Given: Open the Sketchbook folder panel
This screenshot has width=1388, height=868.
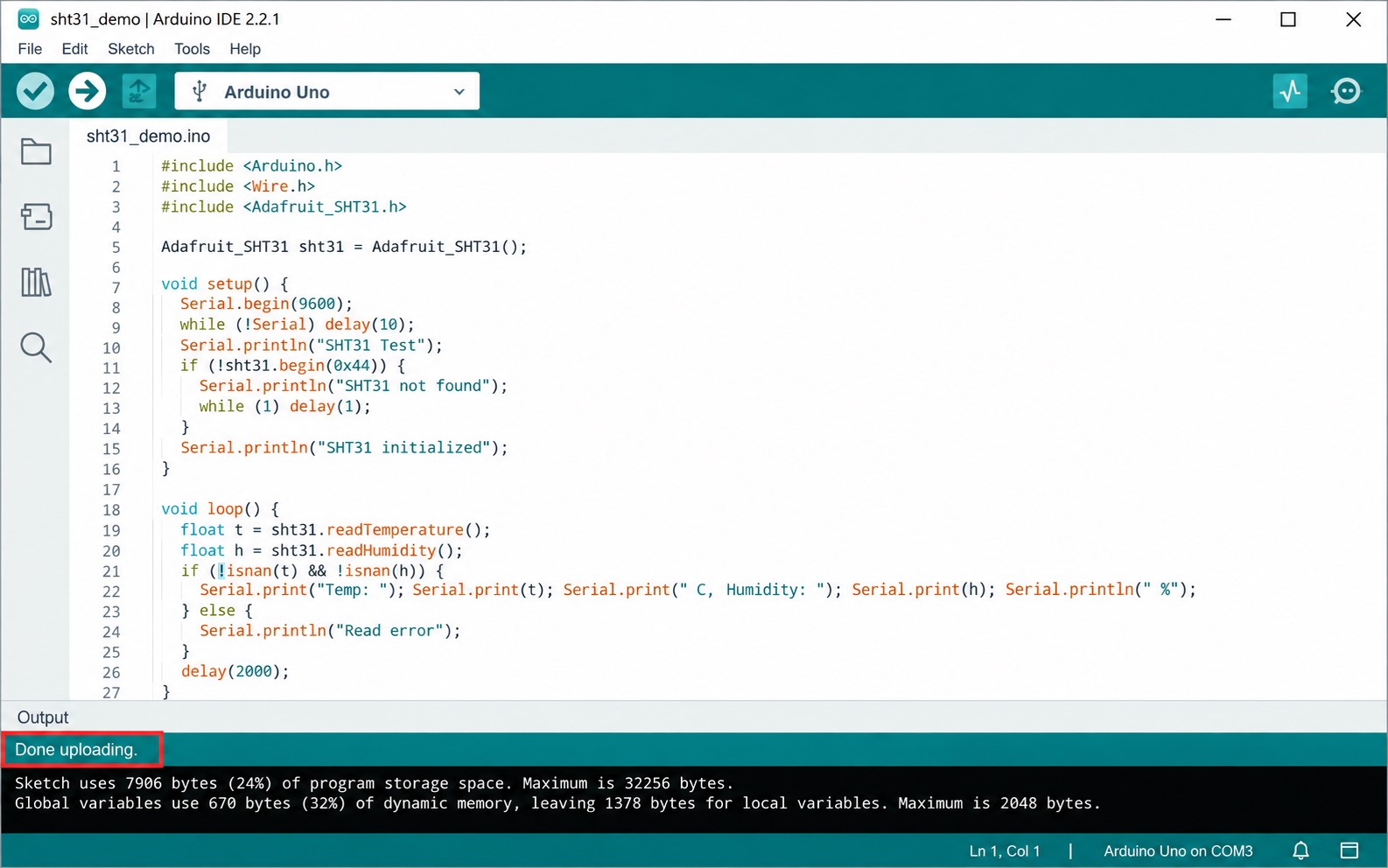Looking at the screenshot, I should coord(36,152).
